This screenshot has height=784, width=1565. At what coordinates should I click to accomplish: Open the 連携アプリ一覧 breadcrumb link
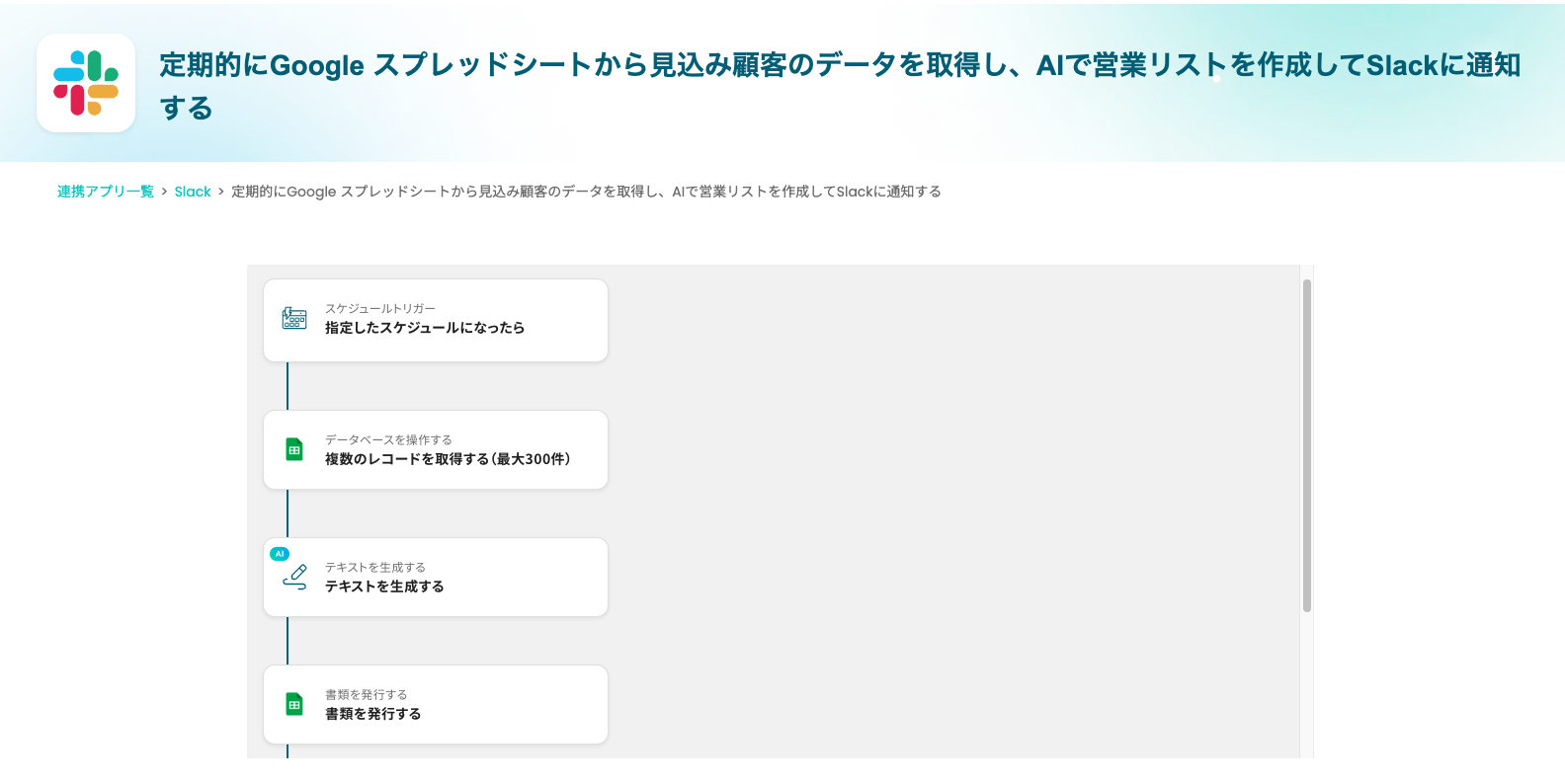click(x=106, y=192)
